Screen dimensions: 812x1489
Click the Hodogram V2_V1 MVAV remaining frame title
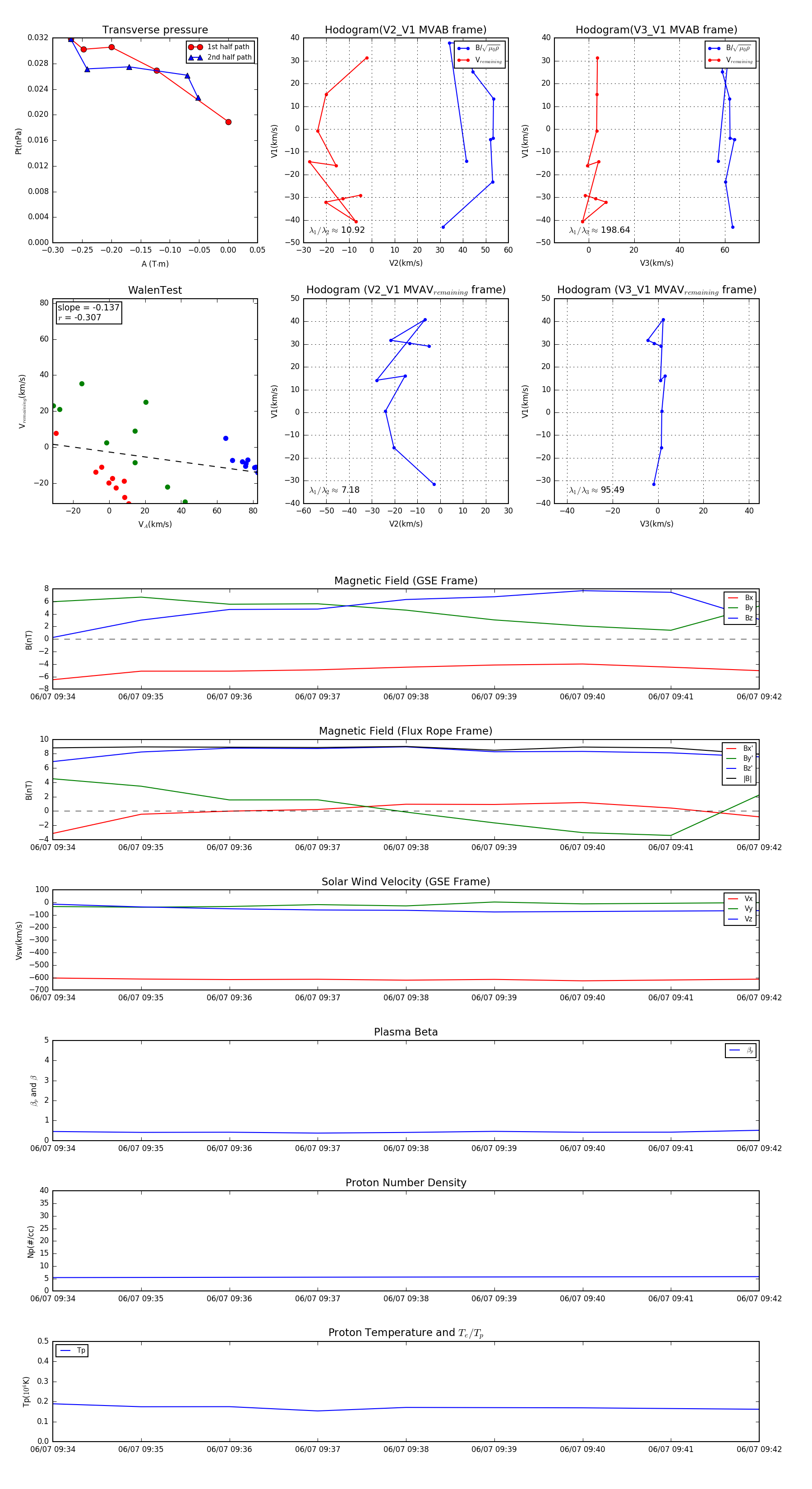(x=406, y=290)
